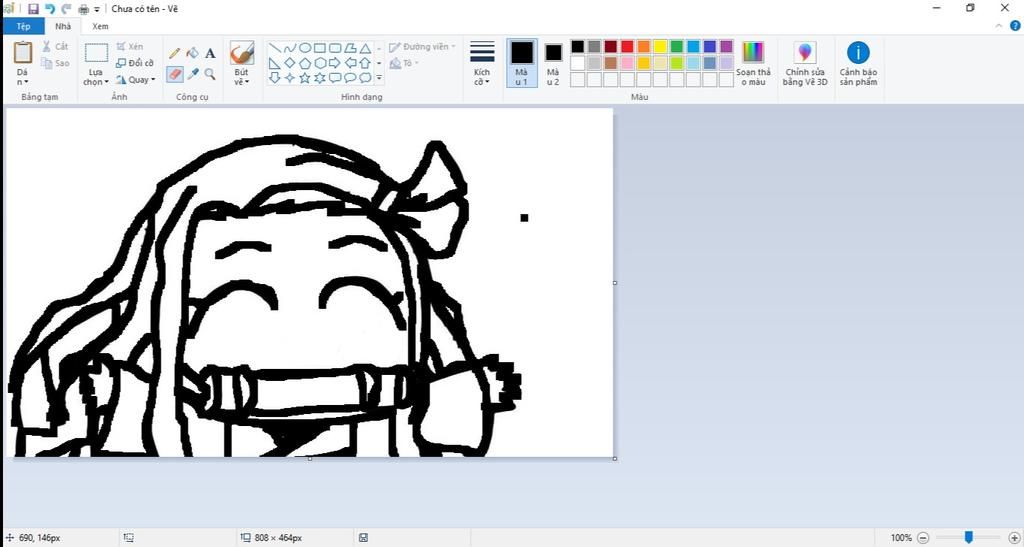Open Chỉnh sửa bằng Vẽ 3D
The height and width of the screenshot is (547, 1024).
coord(805,63)
